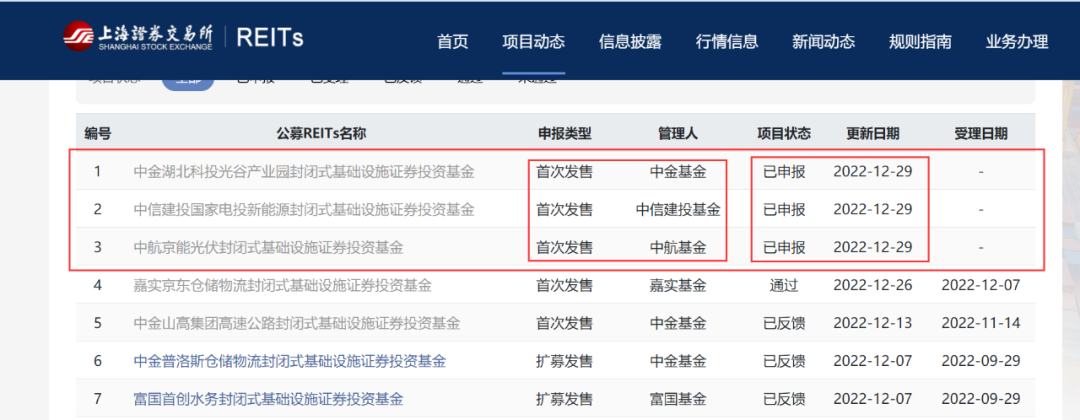Click 2022-12-29 date in 中航京能光伏 row

(873, 247)
